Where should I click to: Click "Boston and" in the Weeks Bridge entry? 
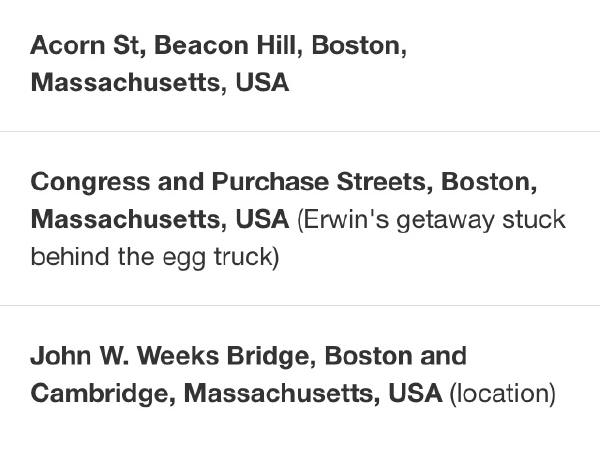[395, 356]
